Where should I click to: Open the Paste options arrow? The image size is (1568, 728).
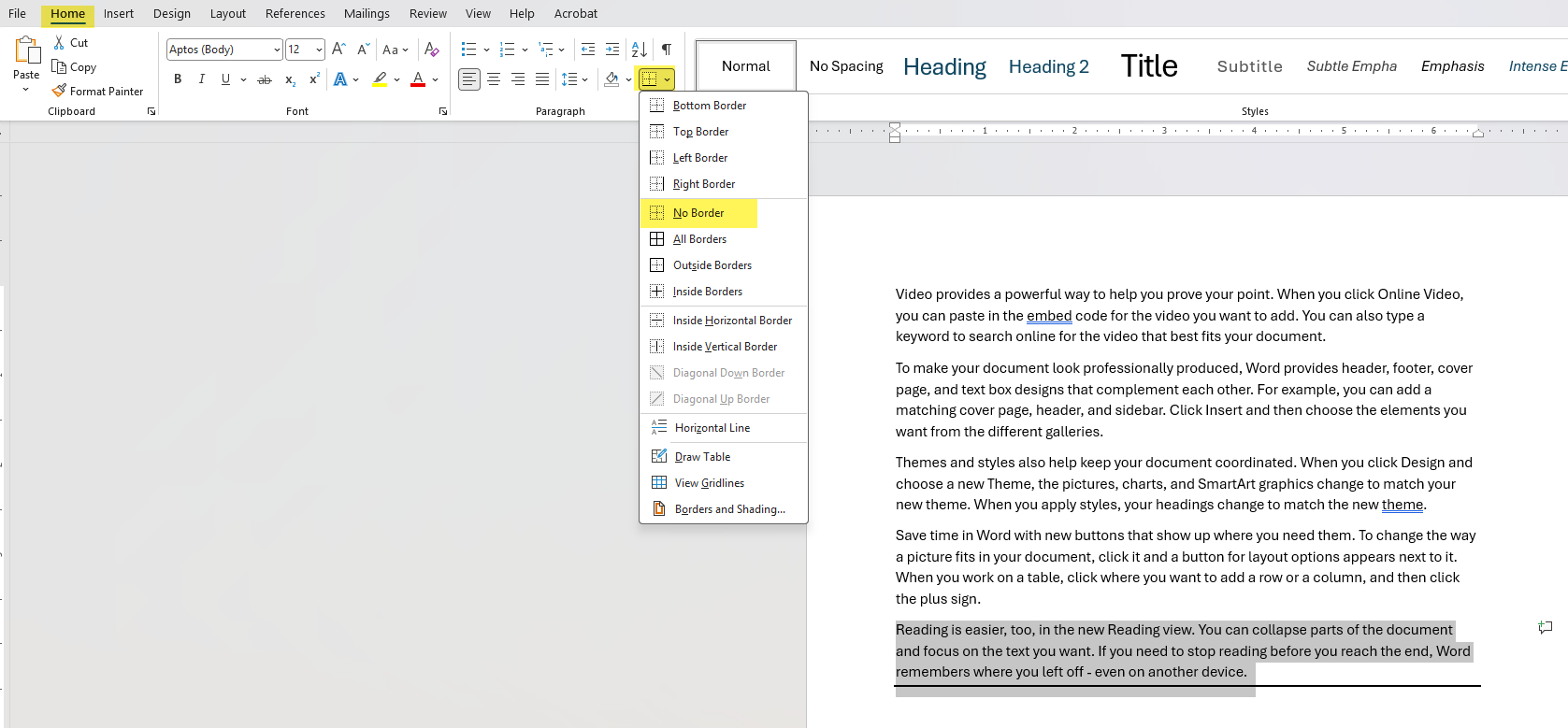[x=25, y=90]
